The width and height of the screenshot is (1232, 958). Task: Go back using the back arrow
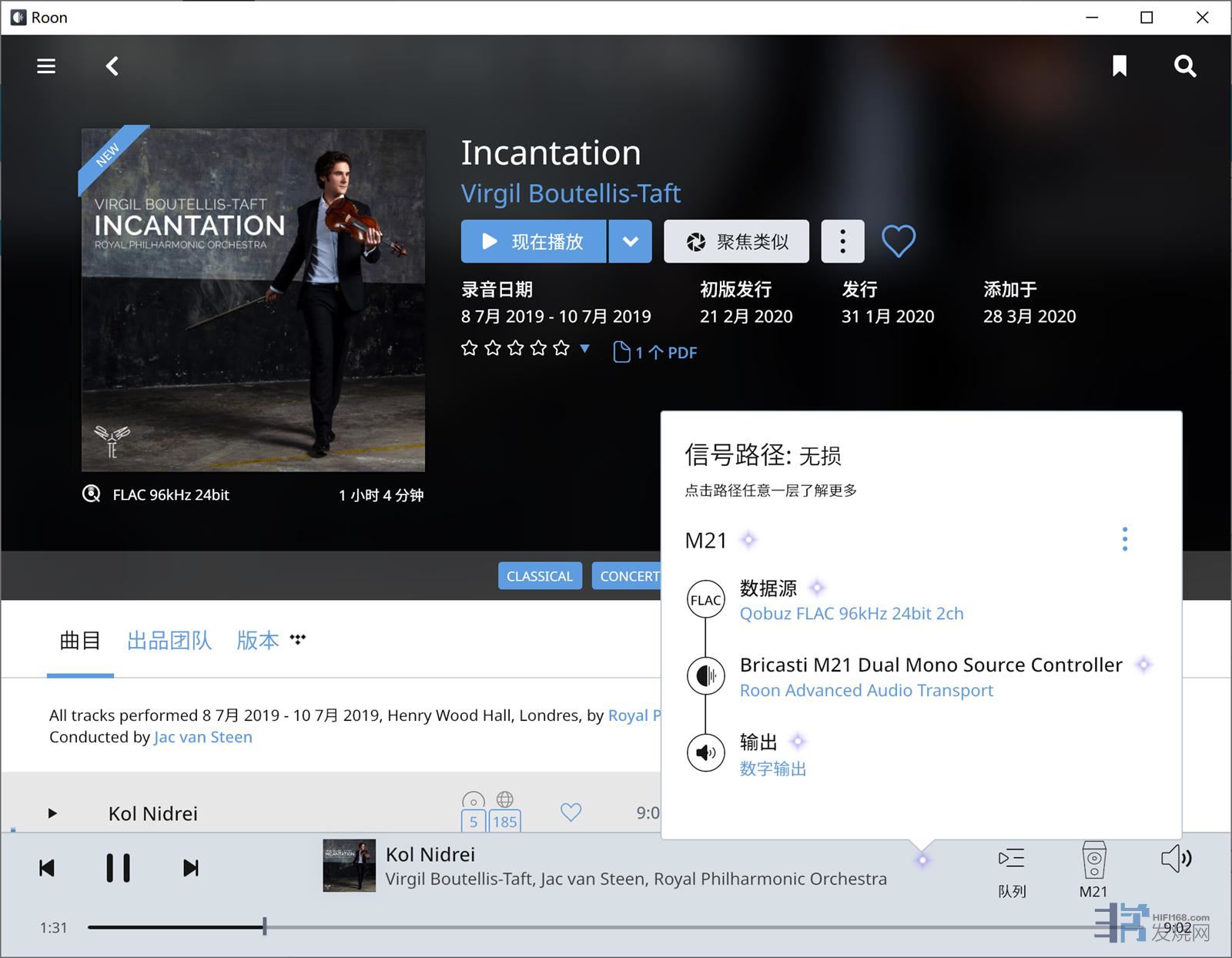coord(112,66)
